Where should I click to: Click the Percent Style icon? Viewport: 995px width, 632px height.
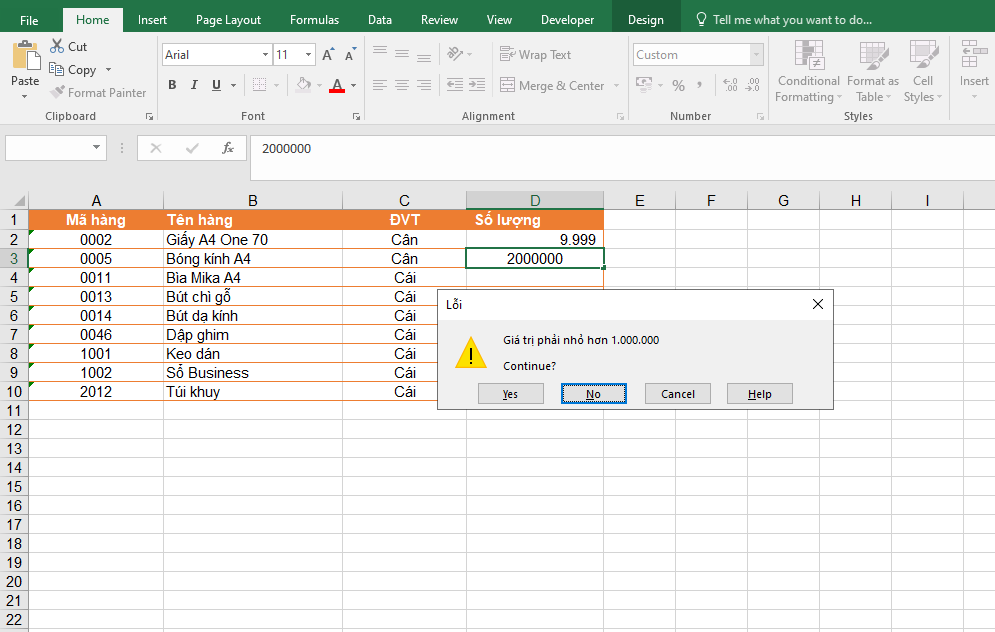click(x=678, y=86)
